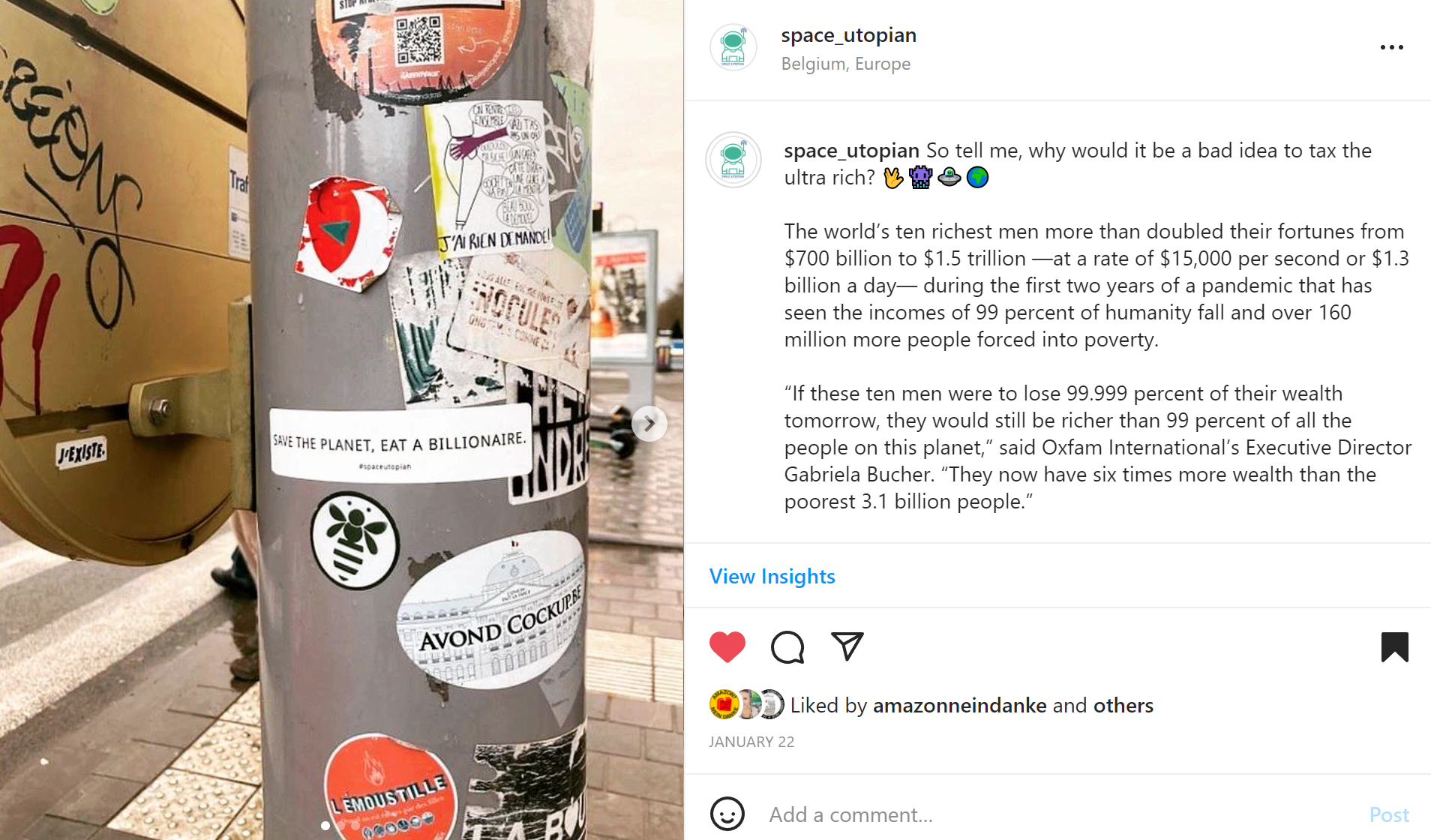The width and height of the screenshot is (1431, 840).
Task: Open the Belgium, Europe location link
Action: pyautogui.click(x=845, y=64)
